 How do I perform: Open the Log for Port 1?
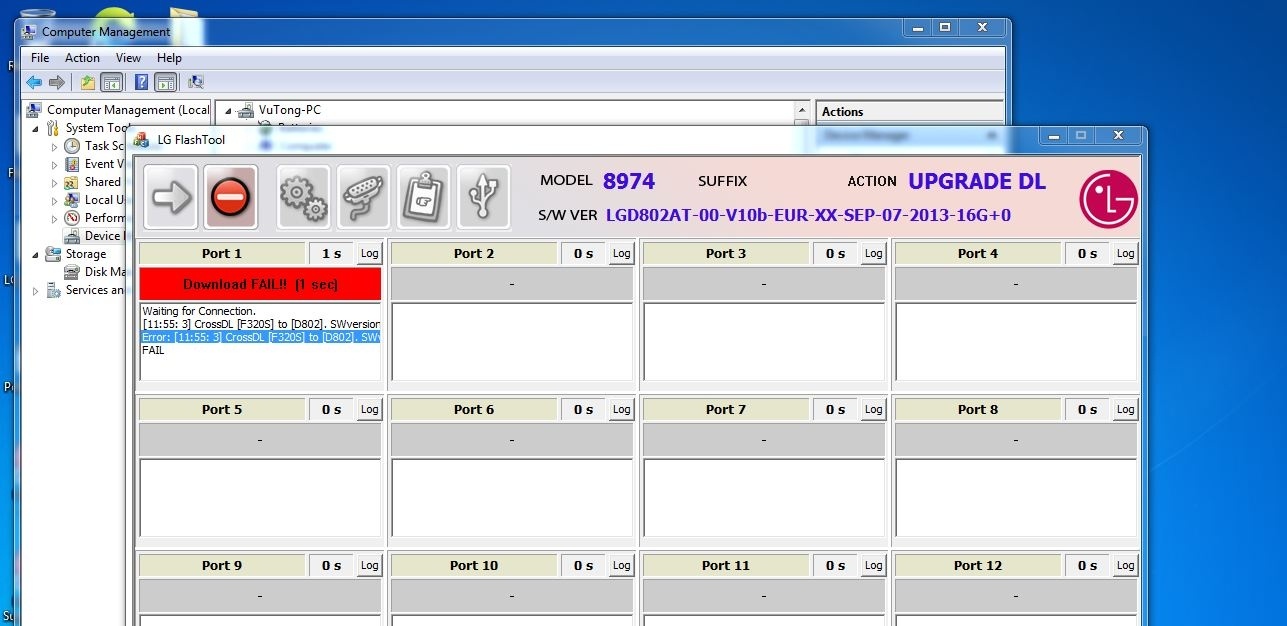(x=369, y=254)
